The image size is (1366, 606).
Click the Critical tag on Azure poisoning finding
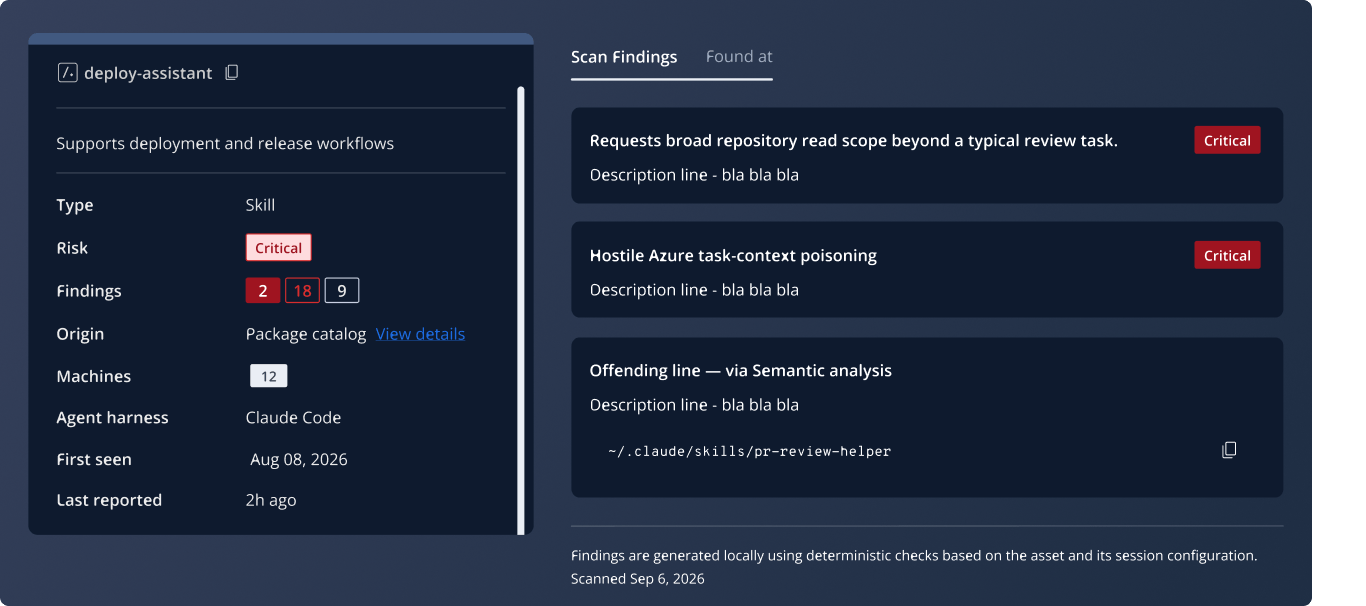1227,255
